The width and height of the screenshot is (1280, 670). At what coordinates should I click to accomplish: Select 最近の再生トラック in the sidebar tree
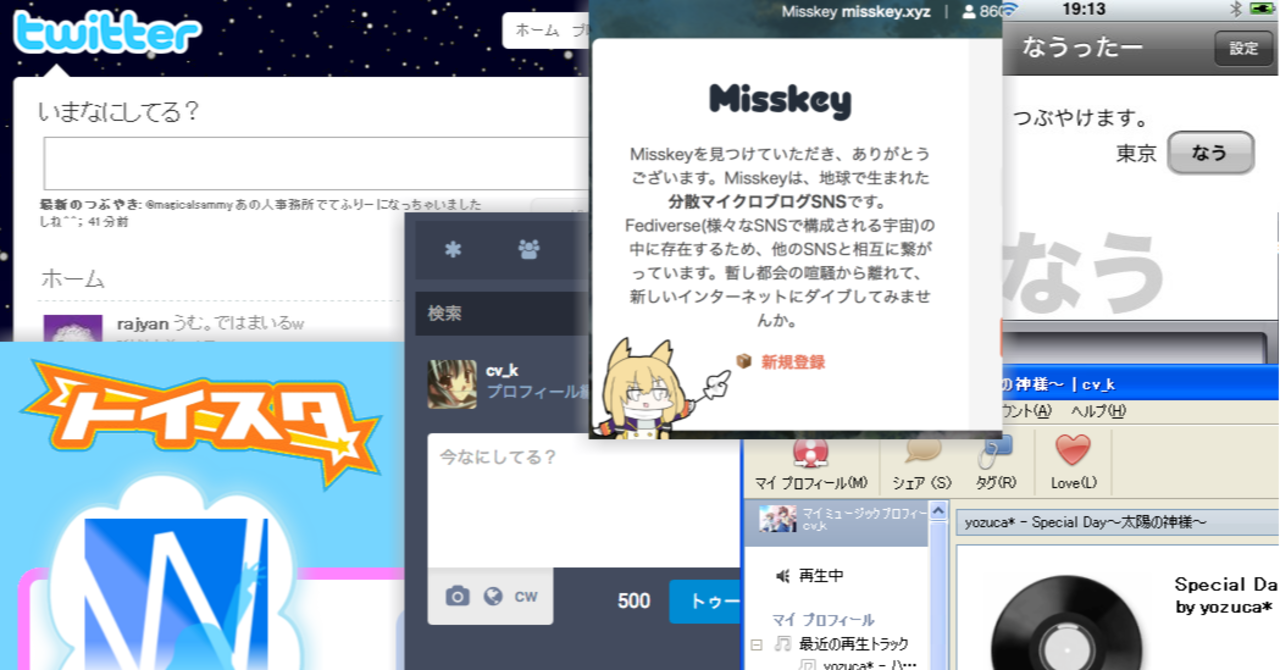click(854, 643)
